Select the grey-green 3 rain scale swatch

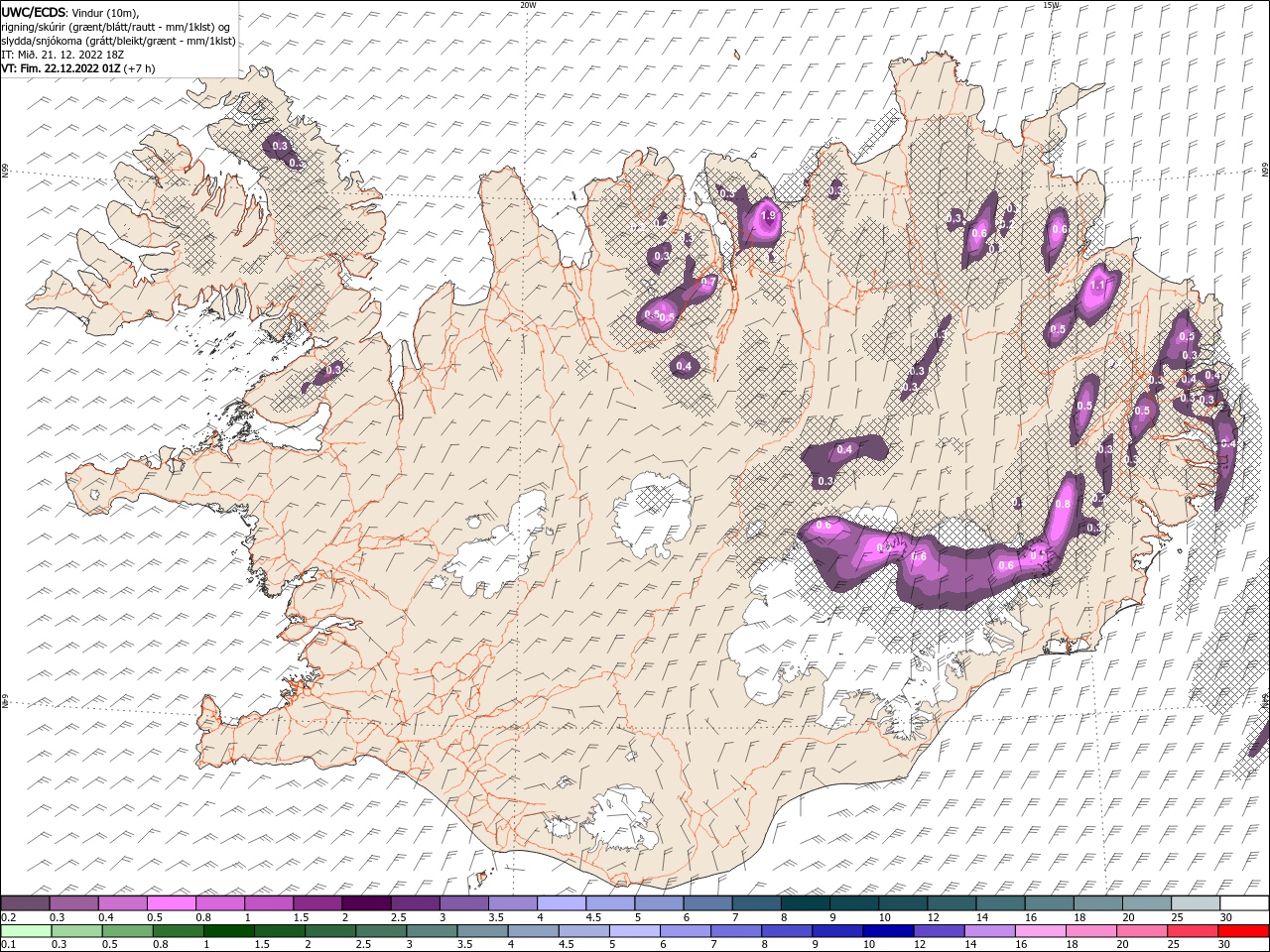[432, 931]
